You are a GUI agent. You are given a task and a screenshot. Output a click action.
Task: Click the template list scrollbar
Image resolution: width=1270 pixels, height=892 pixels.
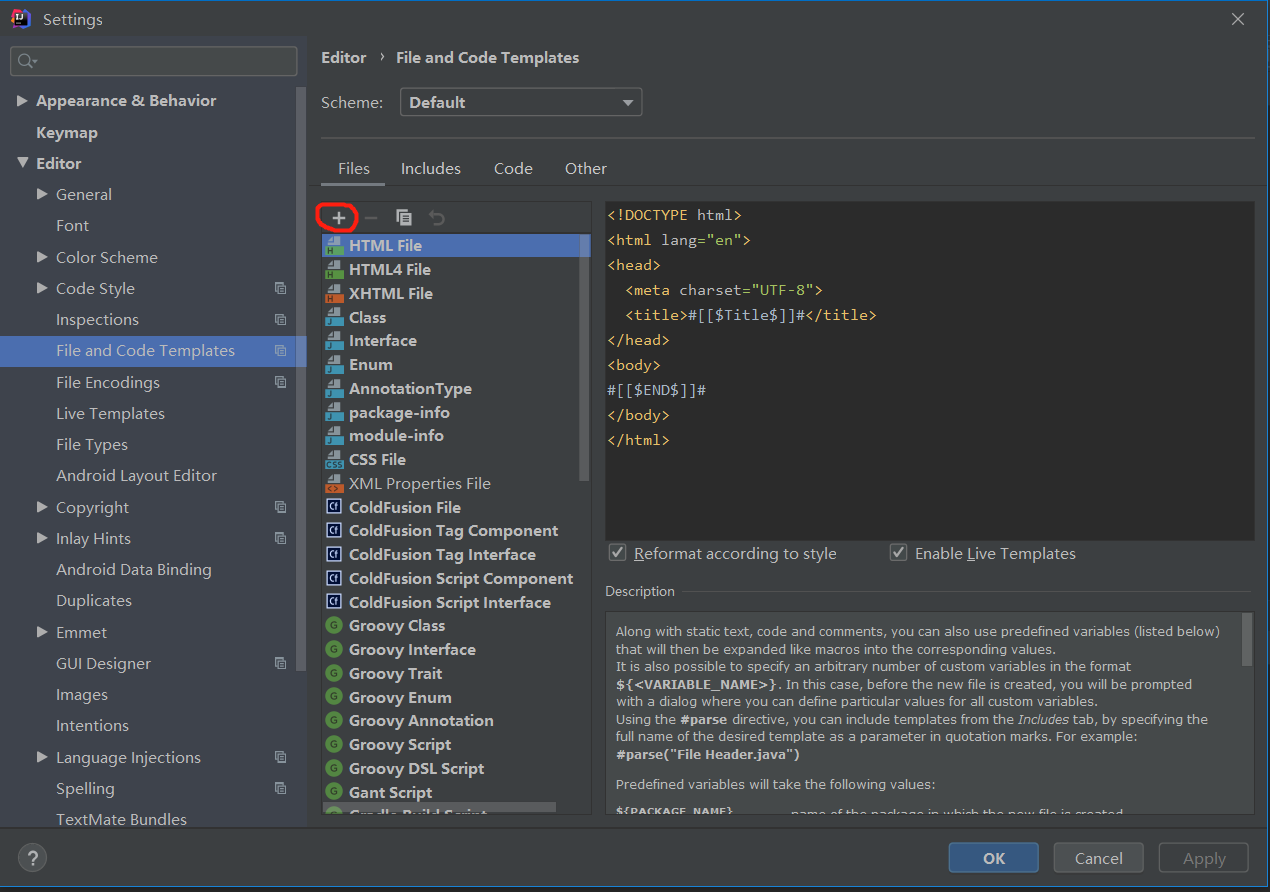tap(585, 358)
